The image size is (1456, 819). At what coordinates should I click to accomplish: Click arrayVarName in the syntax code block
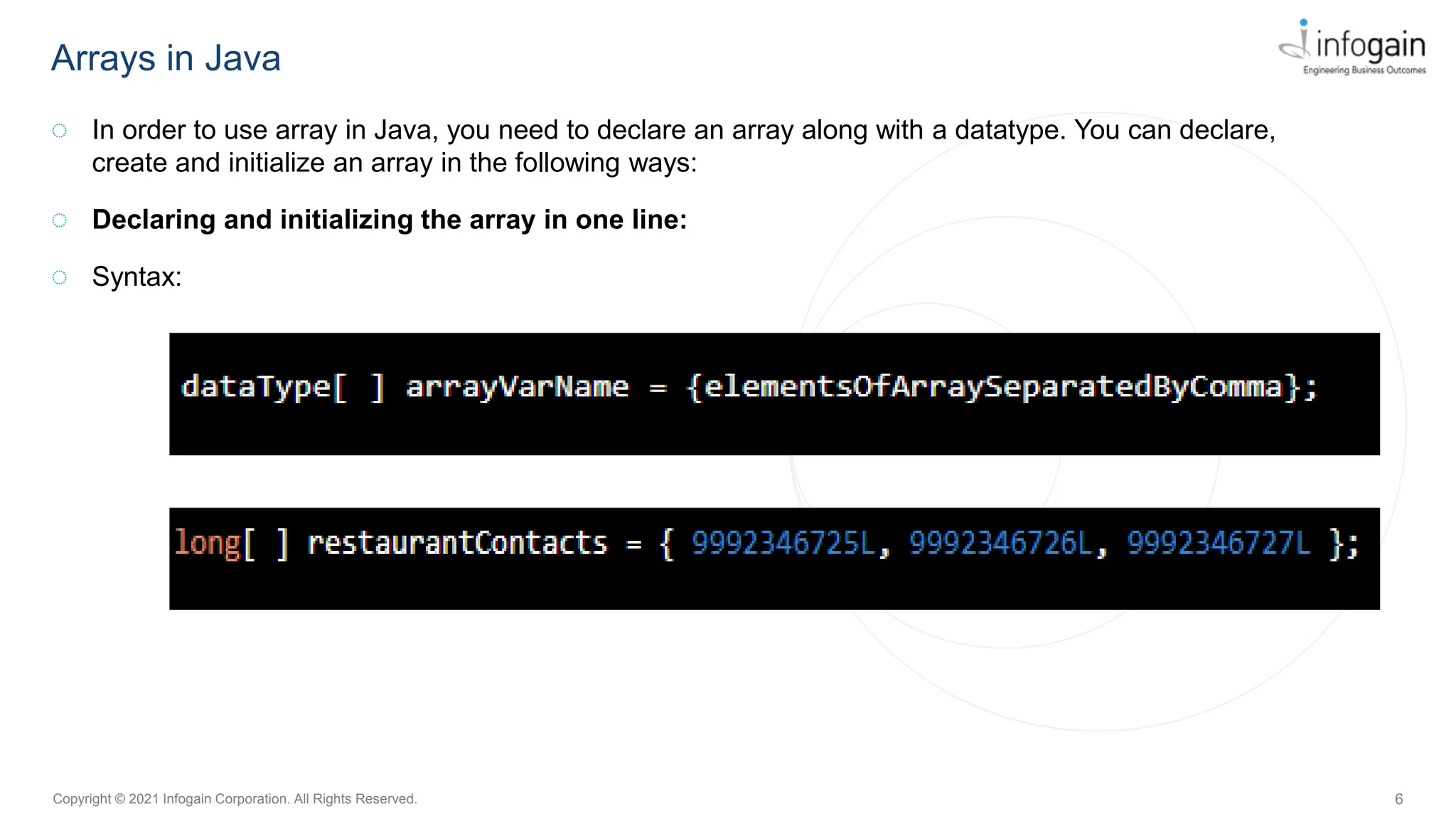[x=517, y=387]
